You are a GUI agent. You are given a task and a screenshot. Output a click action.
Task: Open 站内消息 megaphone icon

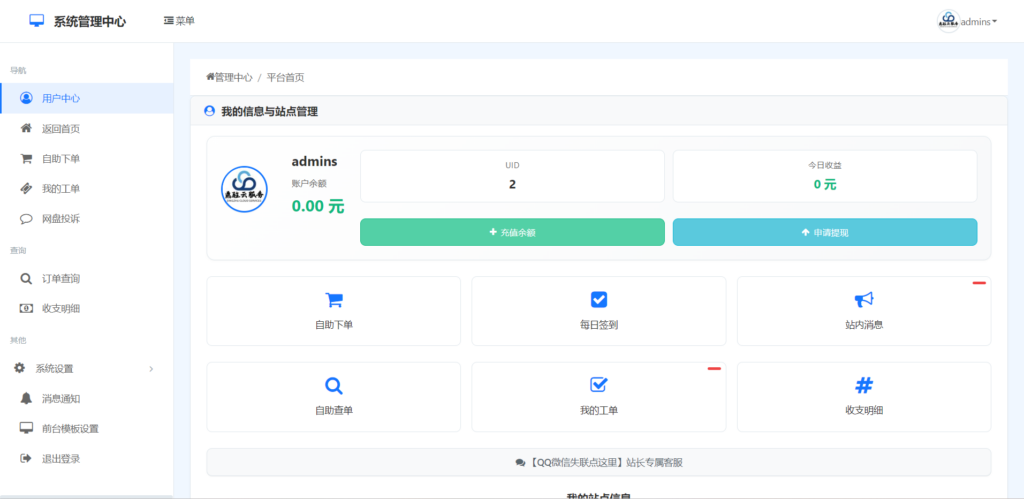pyautogui.click(x=864, y=300)
